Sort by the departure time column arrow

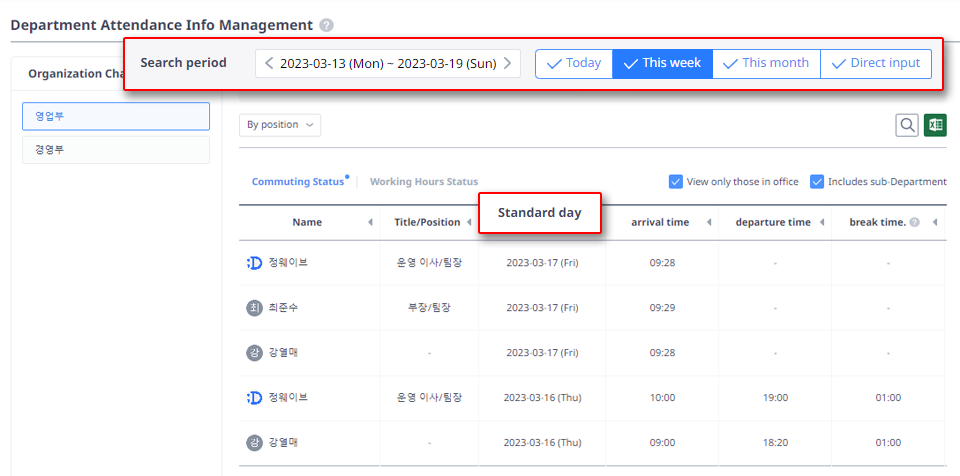point(823,222)
